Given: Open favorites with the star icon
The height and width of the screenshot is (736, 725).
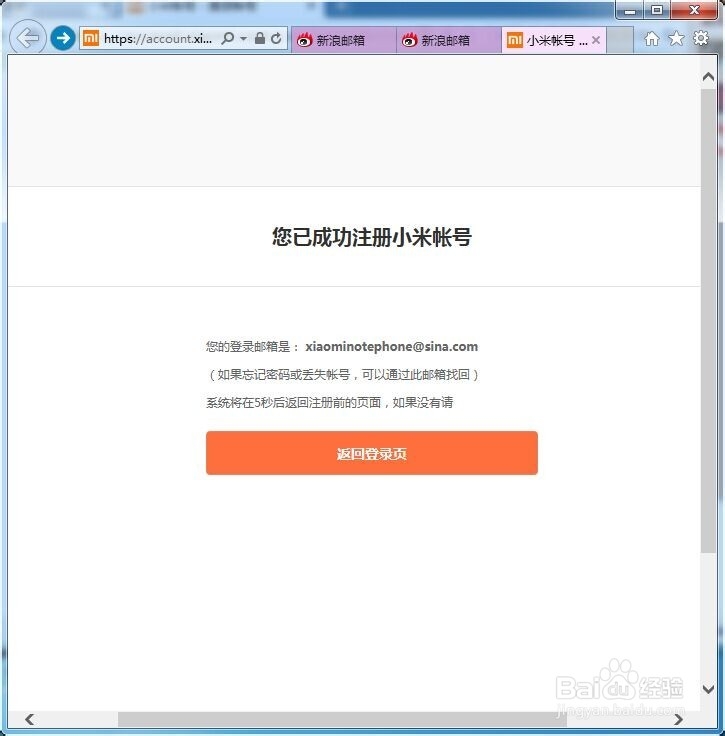Looking at the screenshot, I should (676, 38).
